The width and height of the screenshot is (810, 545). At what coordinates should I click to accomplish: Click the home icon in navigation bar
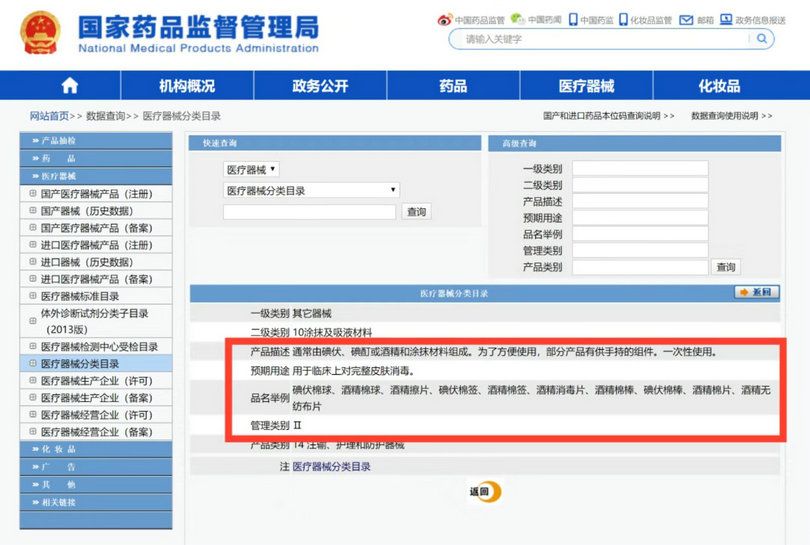69,86
